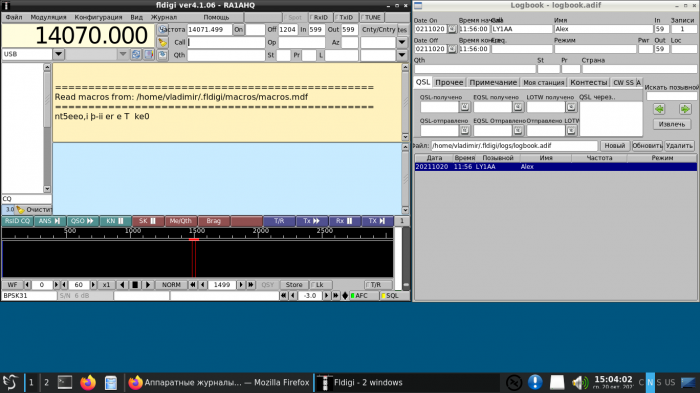Click the RsID CQ macro button
Screen dimensions: 700x393
tap(17, 221)
